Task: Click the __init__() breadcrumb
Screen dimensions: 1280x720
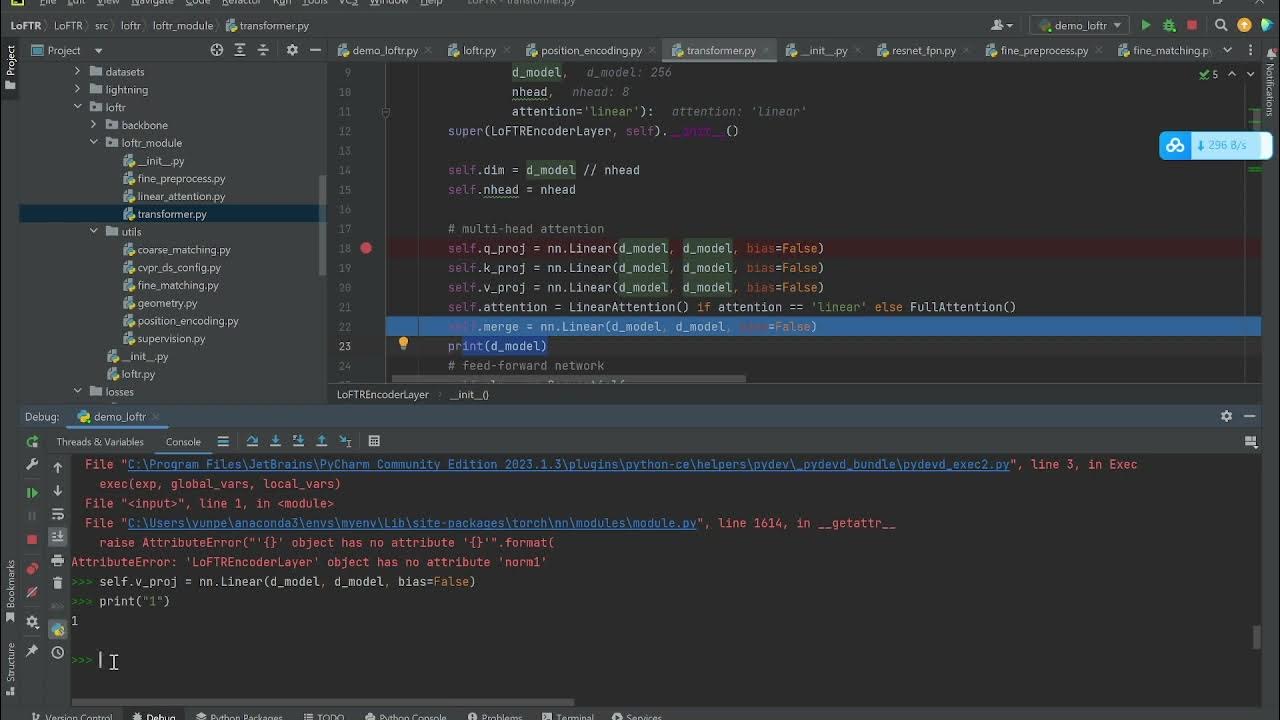Action: click(x=469, y=395)
